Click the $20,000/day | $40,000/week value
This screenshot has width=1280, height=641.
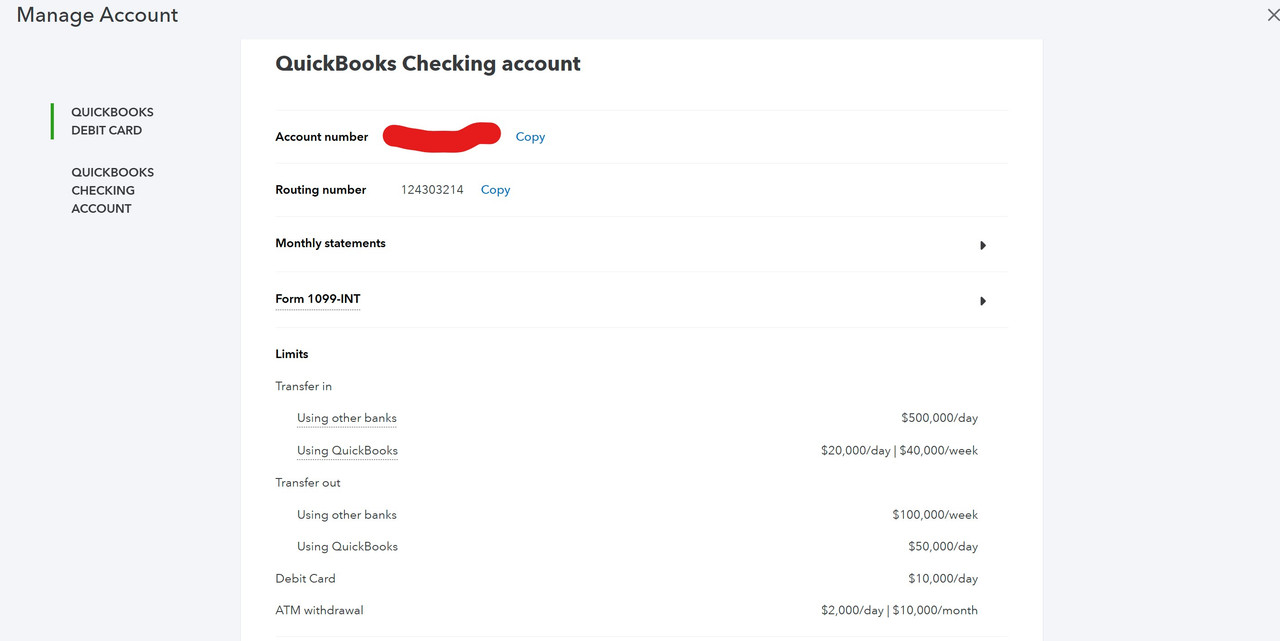899,451
